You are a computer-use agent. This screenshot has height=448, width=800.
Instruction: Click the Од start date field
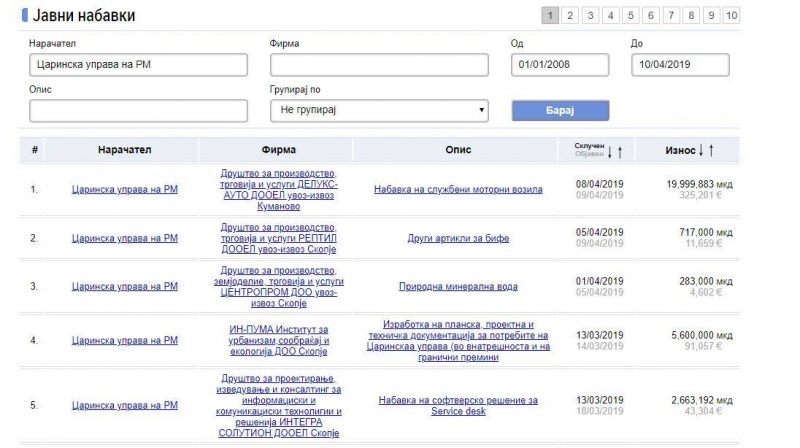coord(561,65)
